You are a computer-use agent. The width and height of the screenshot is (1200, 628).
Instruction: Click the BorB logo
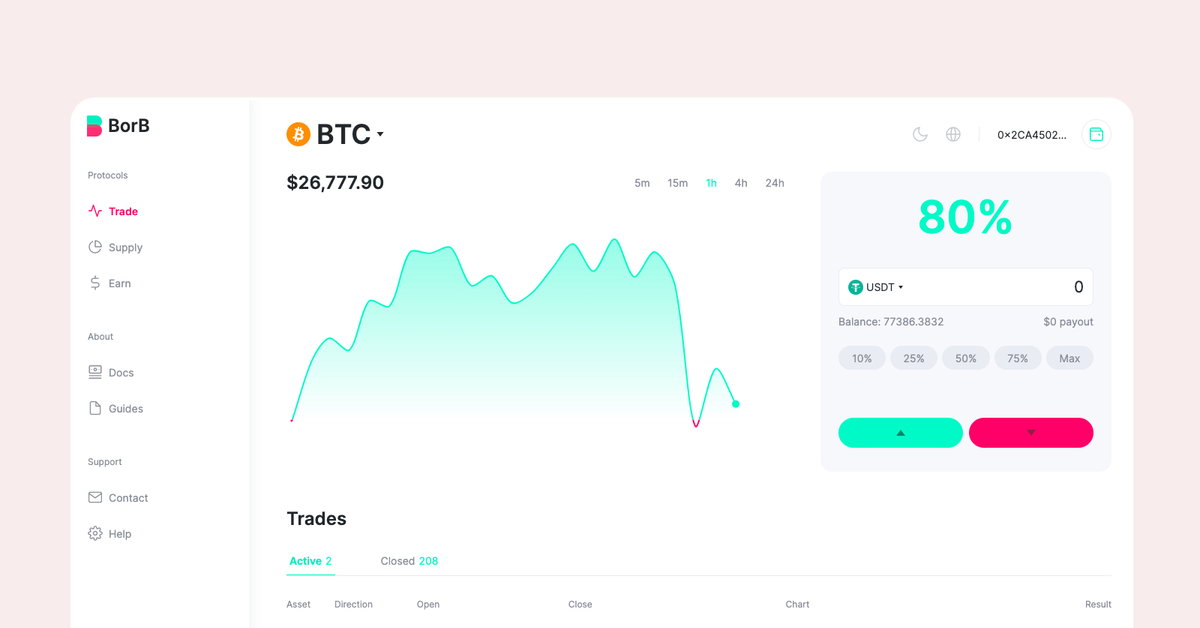click(x=118, y=126)
